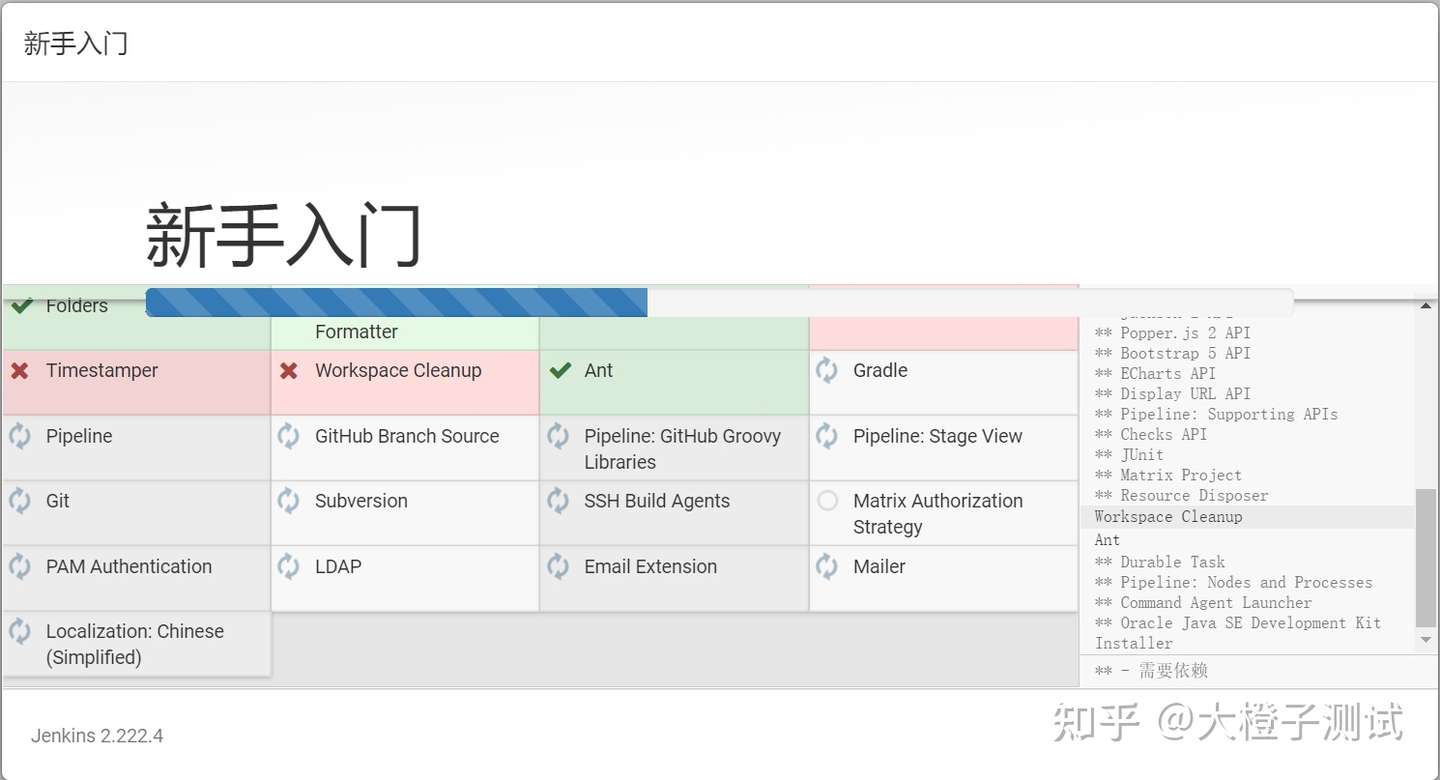
Task: Select the SSH Build Agents plugin name
Action: (657, 502)
